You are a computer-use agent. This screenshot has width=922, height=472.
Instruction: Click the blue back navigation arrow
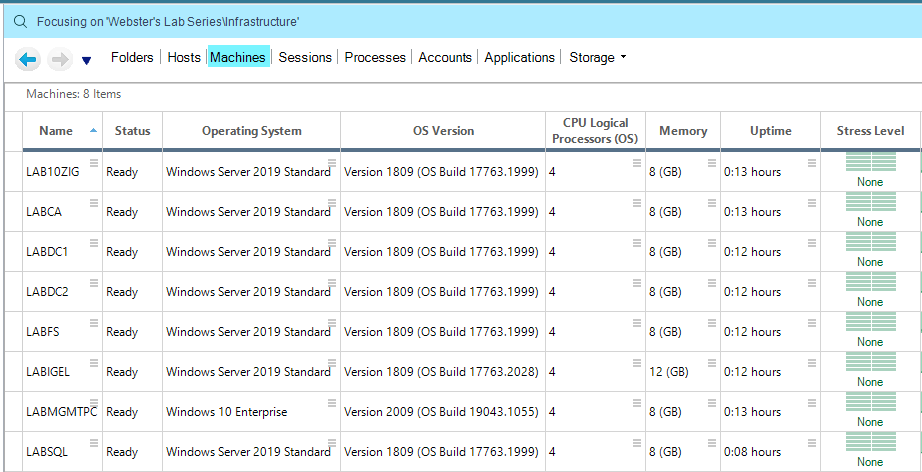click(28, 60)
